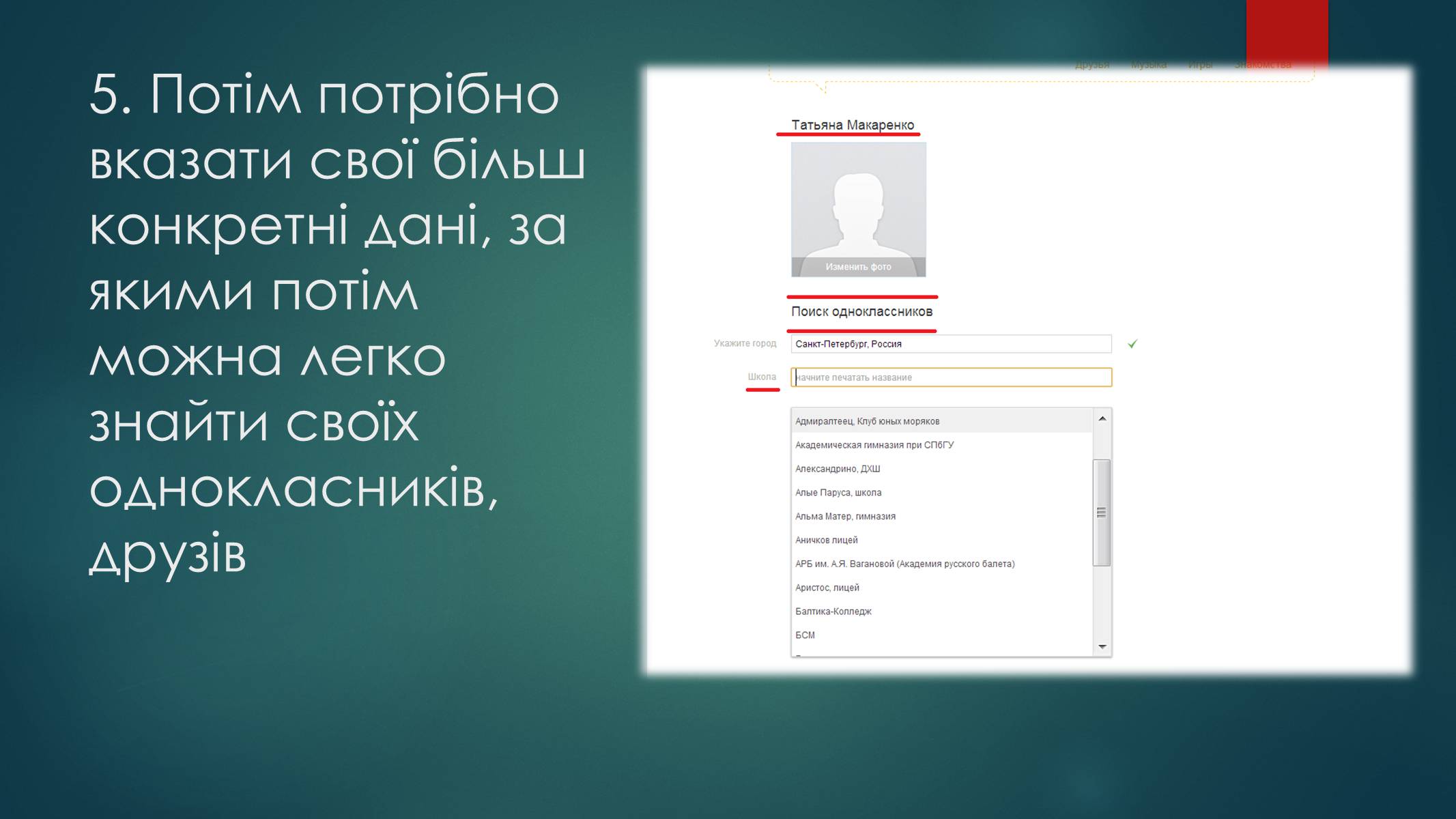Open the blurred 'Игры' menu item
Screen dimensions: 1456x819
click(1200, 65)
